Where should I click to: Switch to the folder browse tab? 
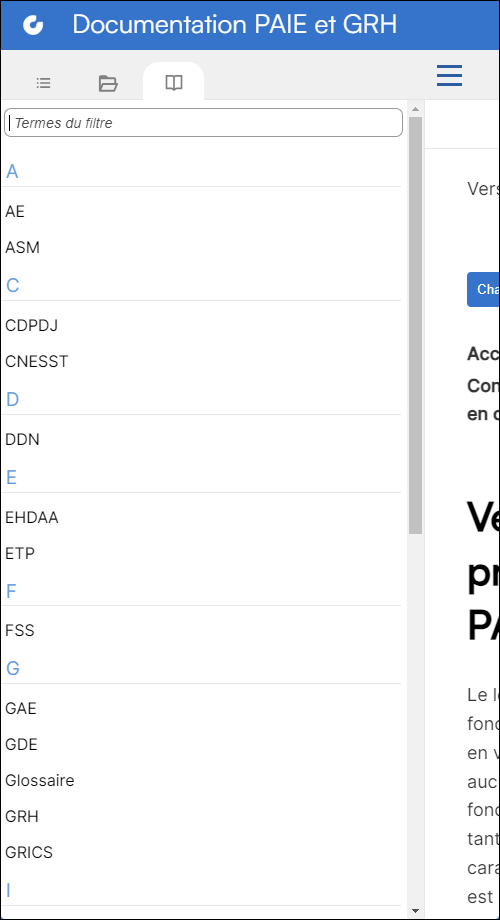[x=108, y=83]
